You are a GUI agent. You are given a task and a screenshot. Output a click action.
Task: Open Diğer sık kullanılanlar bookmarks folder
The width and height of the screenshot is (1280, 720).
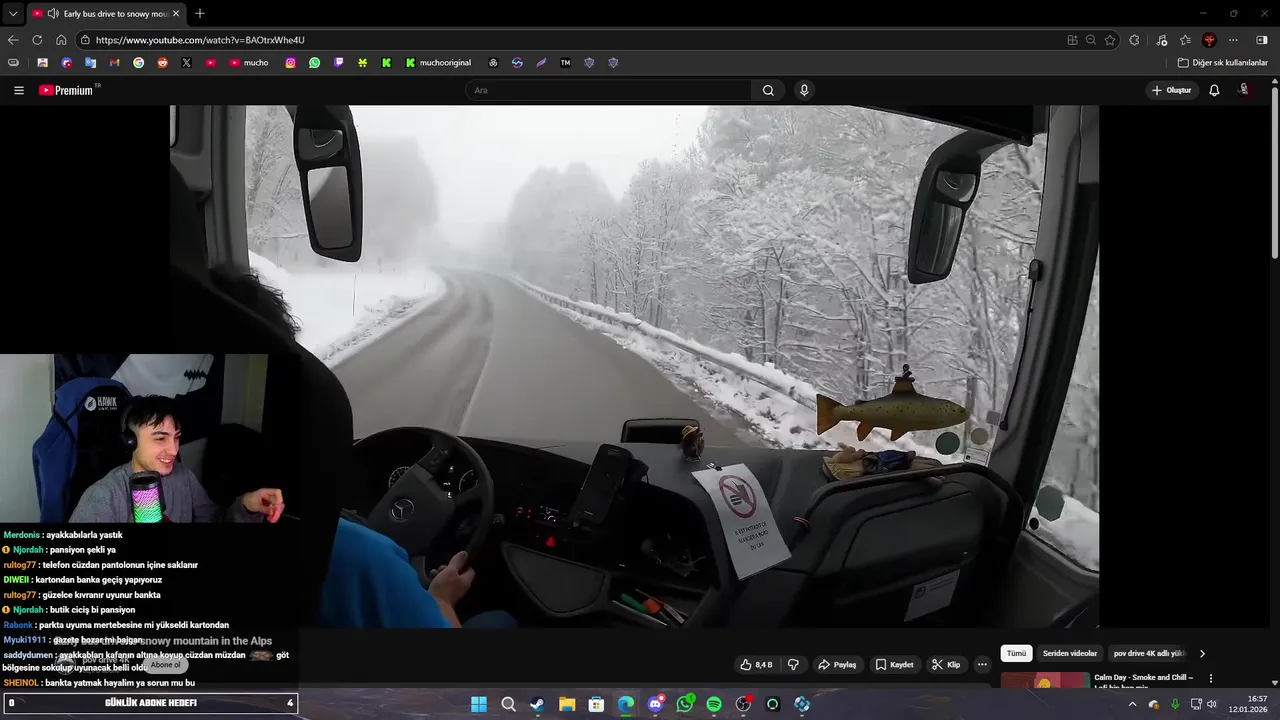tap(1222, 62)
